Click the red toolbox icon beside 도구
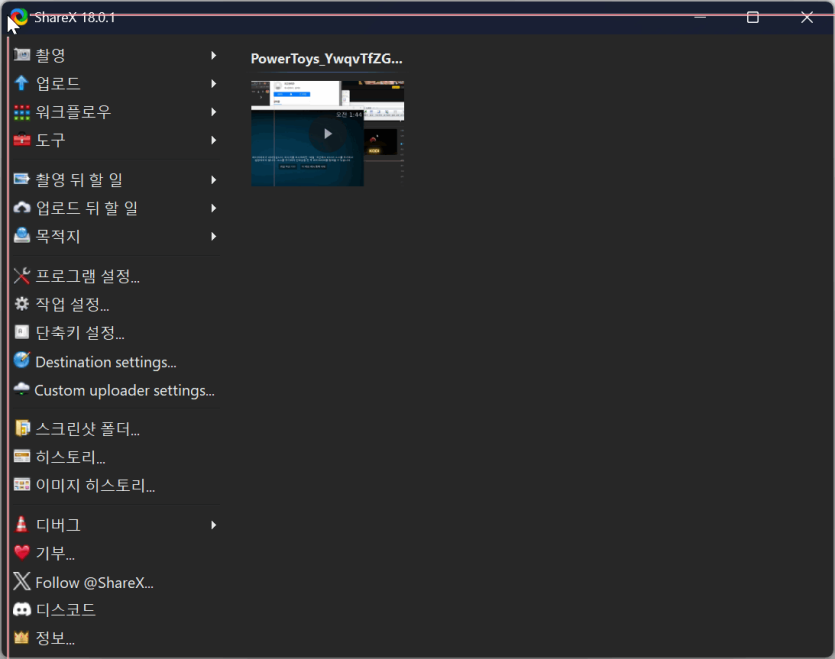835x659 pixels. [22, 140]
